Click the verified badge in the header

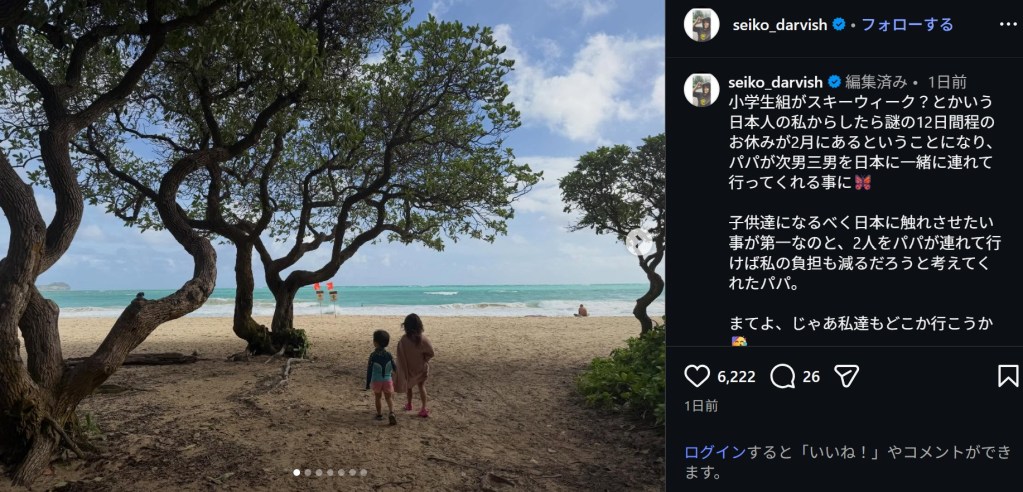point(839,25)
